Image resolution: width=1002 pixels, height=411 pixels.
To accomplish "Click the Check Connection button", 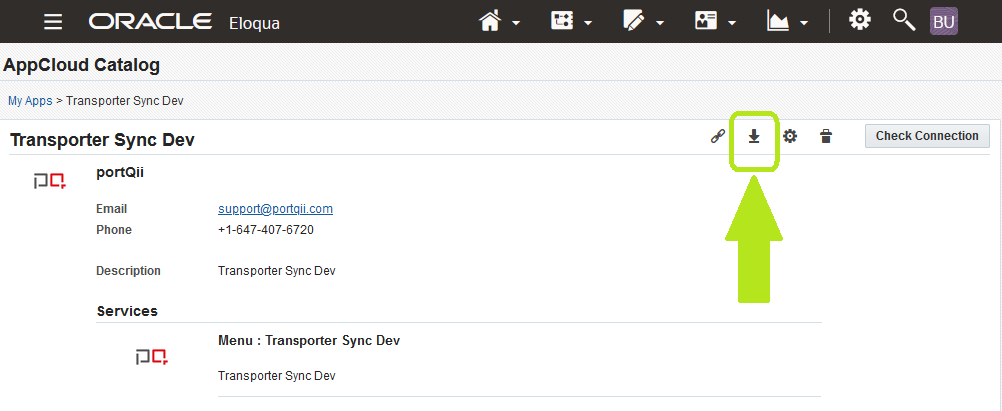I will 927,136.
